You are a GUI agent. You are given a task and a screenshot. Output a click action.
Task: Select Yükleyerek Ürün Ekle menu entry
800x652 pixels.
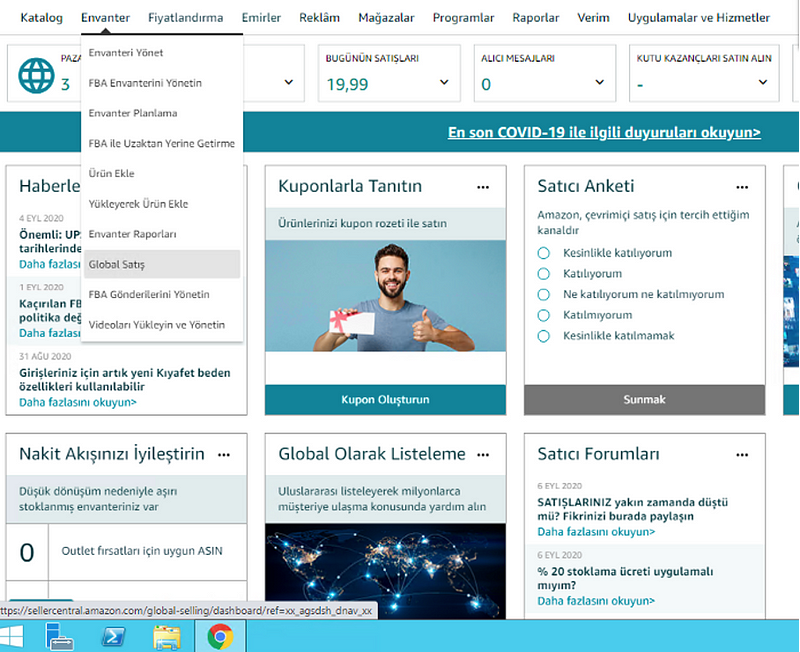coord(162,204)
